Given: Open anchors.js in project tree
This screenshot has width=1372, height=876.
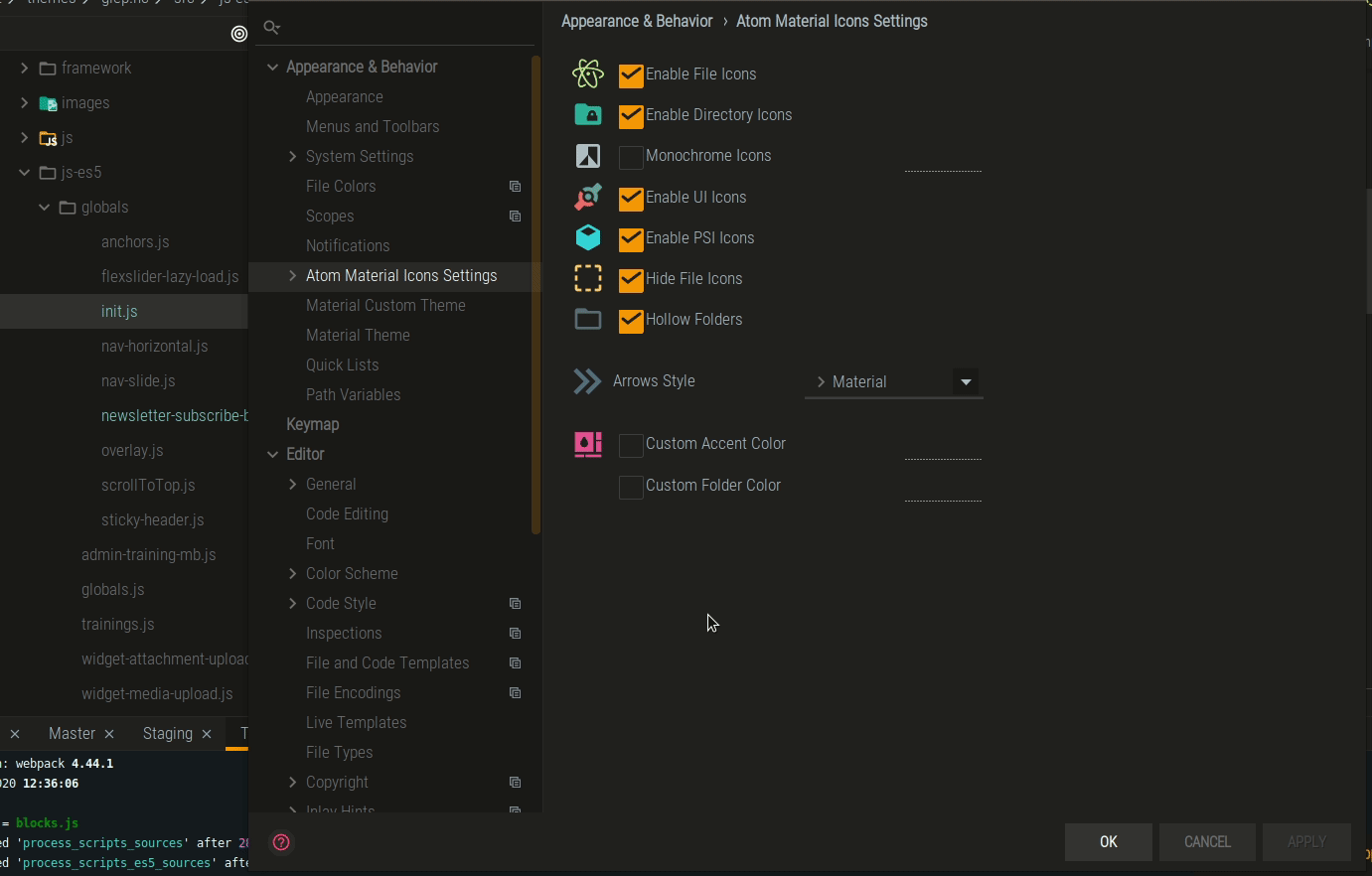Looking at the screenshot, I should (x=135, y=241).
